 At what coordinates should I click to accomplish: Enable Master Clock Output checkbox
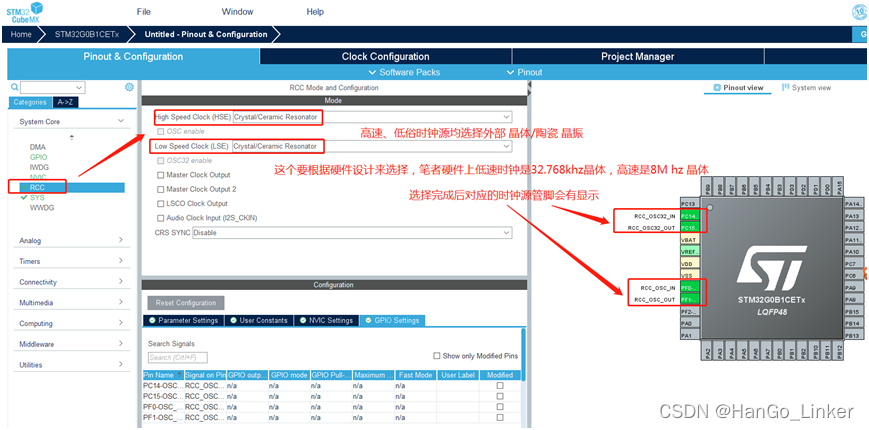coord(161,175)
